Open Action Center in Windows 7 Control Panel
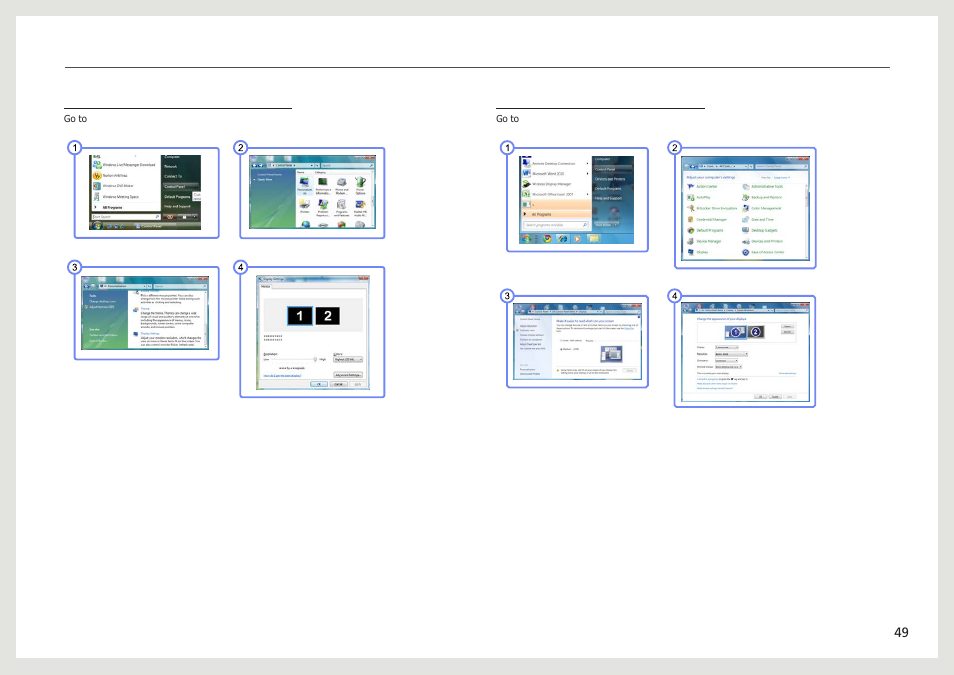 [702, 186]
